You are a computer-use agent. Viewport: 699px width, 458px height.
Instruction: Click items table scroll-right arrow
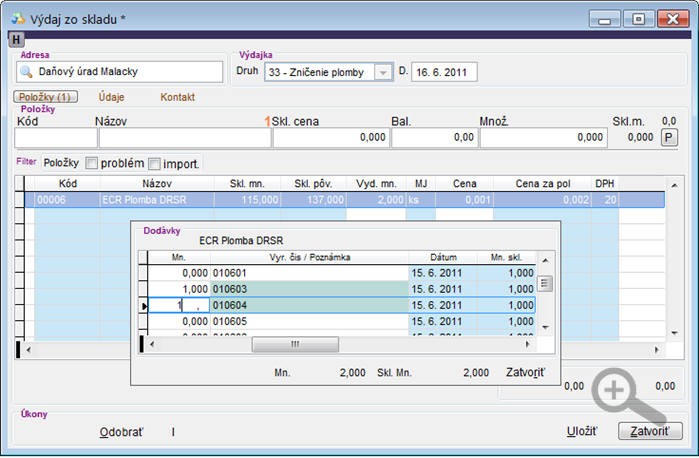[x=657, y=350]
